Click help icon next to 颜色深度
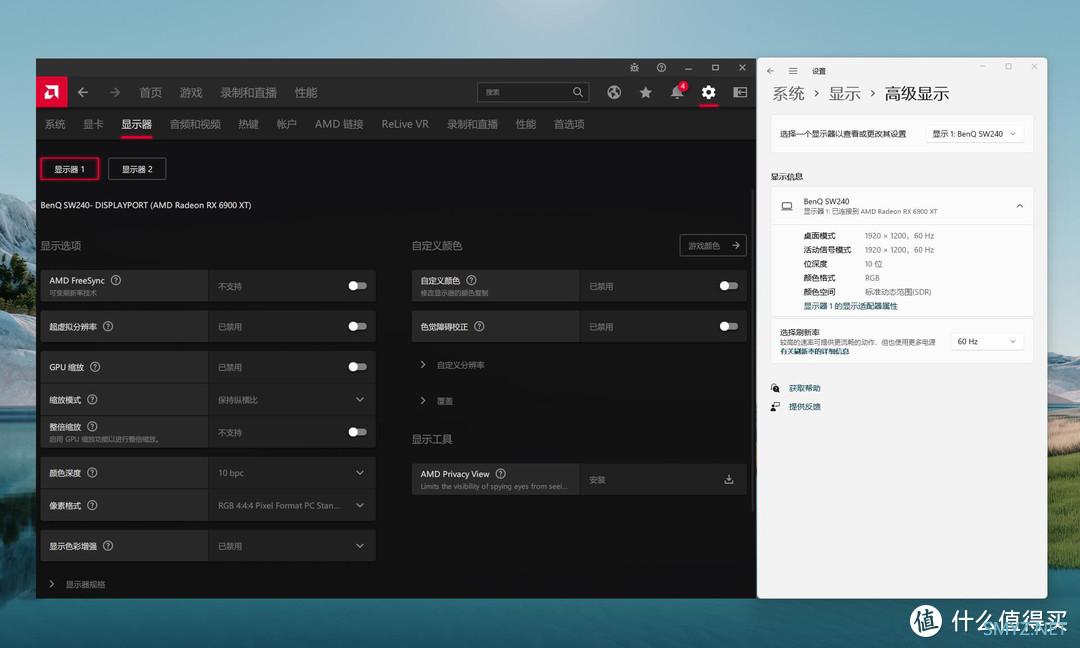This screenshot has height=648, width=1080. 92,472
